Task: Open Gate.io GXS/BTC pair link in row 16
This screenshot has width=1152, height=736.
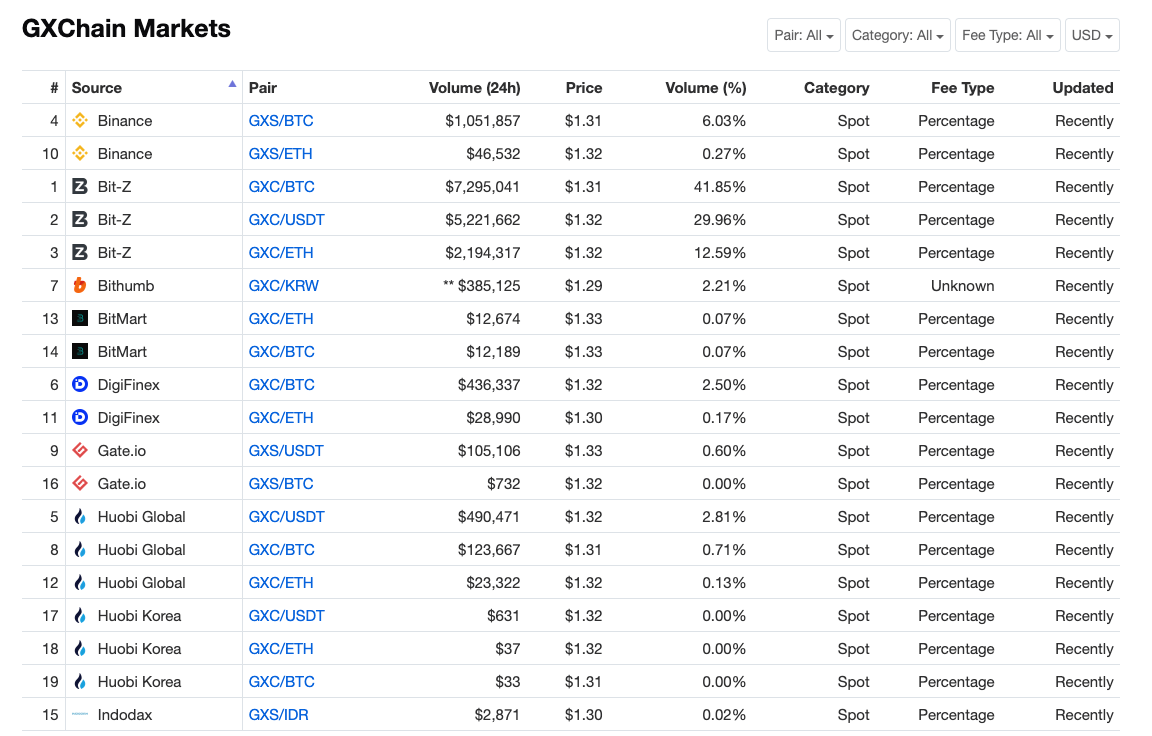Action: click(281, 483)
